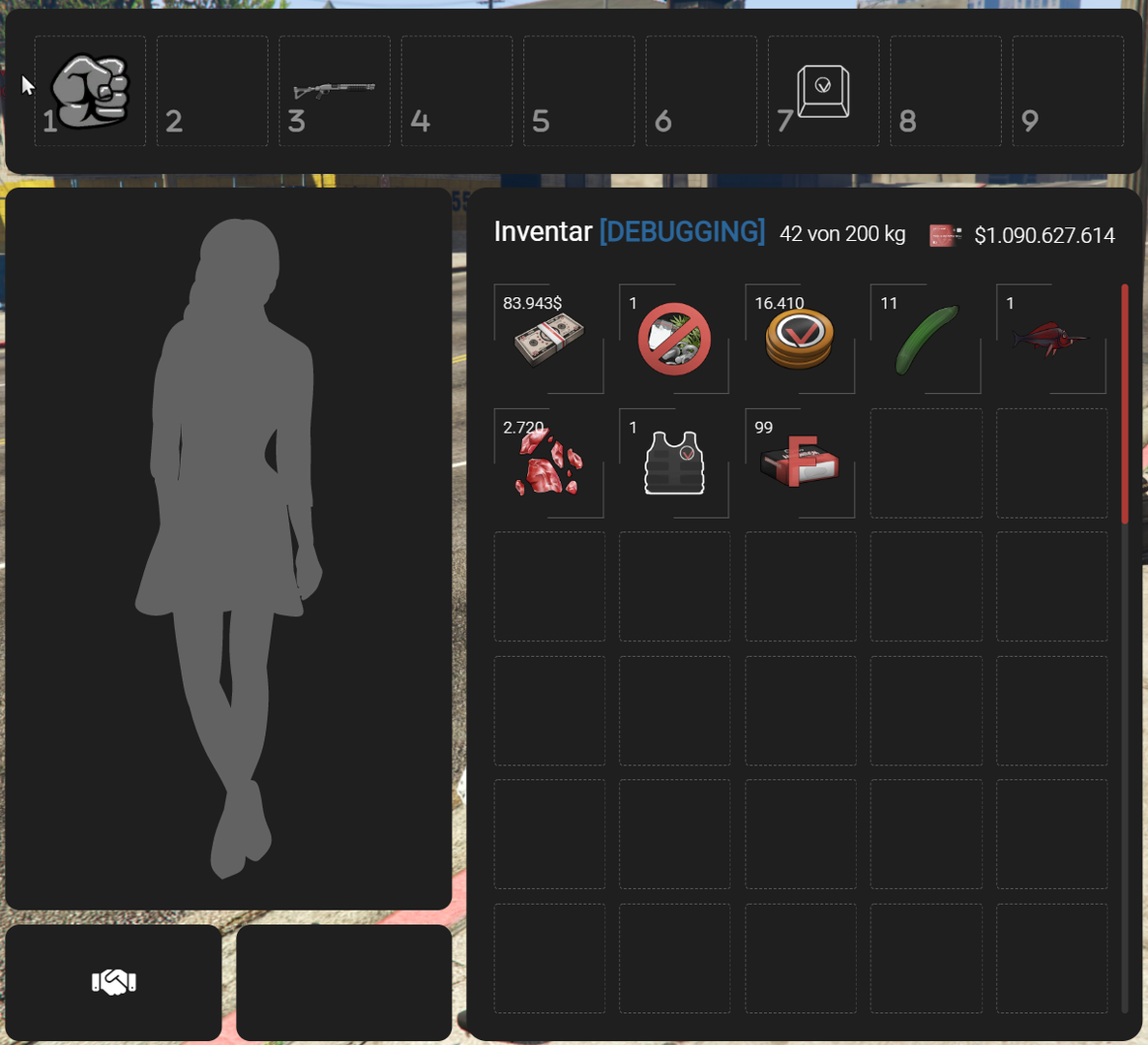Select empty hotbar slot 2

(212, 91)
